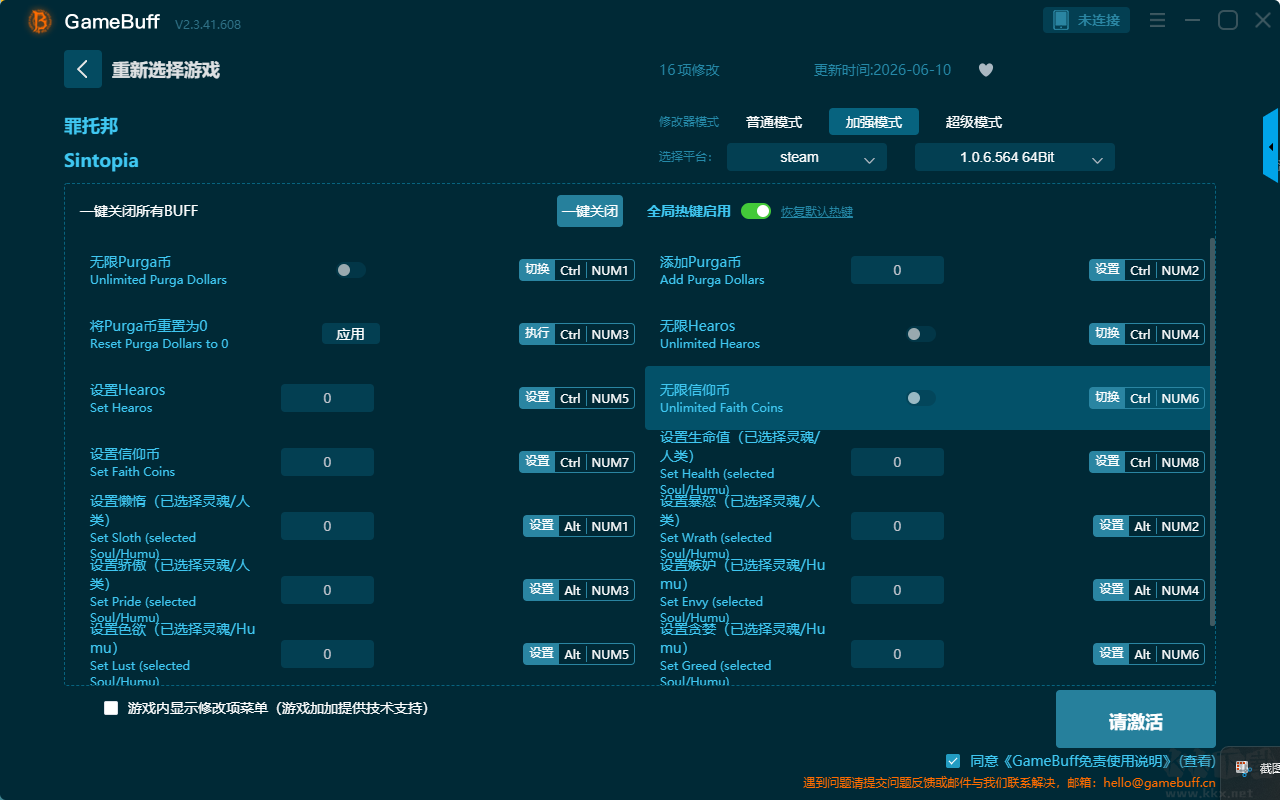The image size is (1280, 800).
Task: Click 设置 button for Set Pride
Action: click(x=541, y=590)
